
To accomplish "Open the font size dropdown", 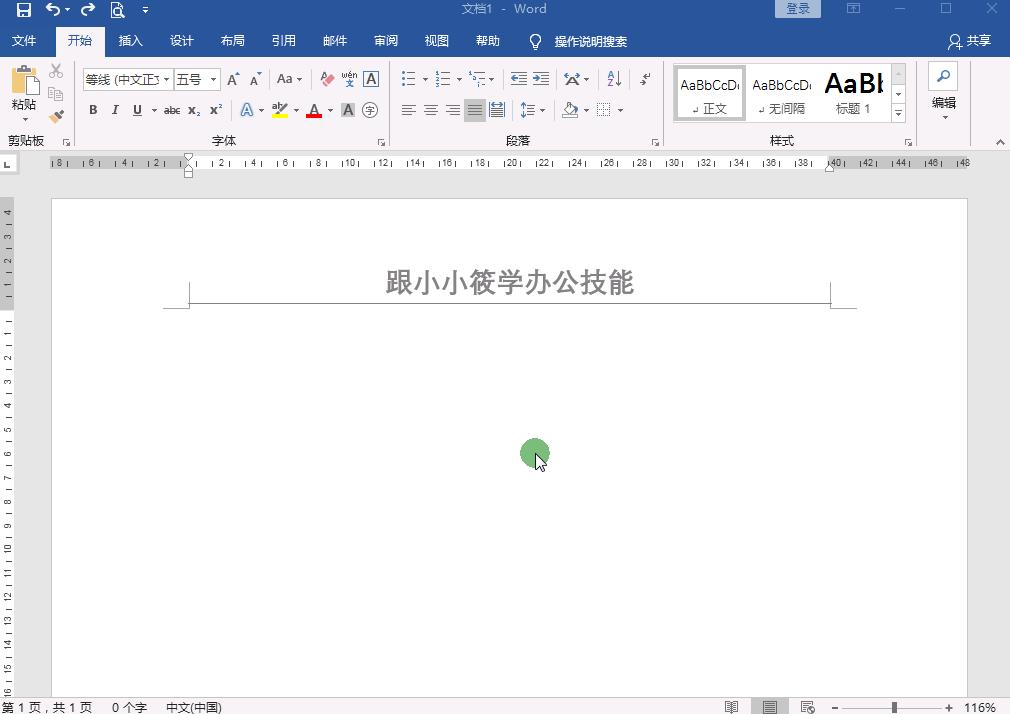I will [x=214, y=79].
